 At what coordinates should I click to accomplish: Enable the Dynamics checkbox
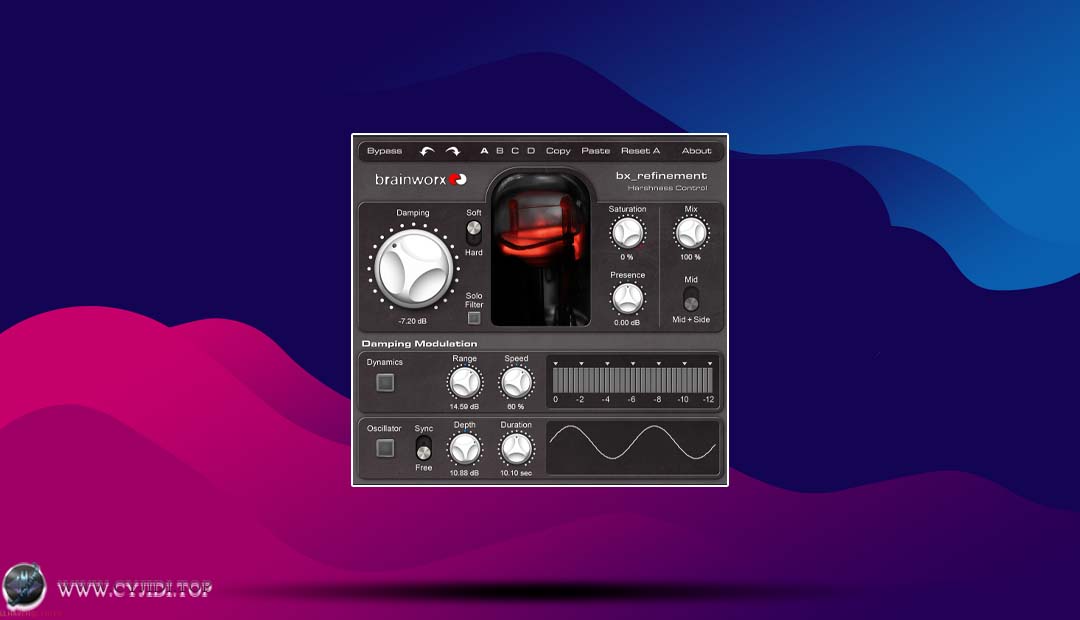pyautogui.click(x=385, y=382)
